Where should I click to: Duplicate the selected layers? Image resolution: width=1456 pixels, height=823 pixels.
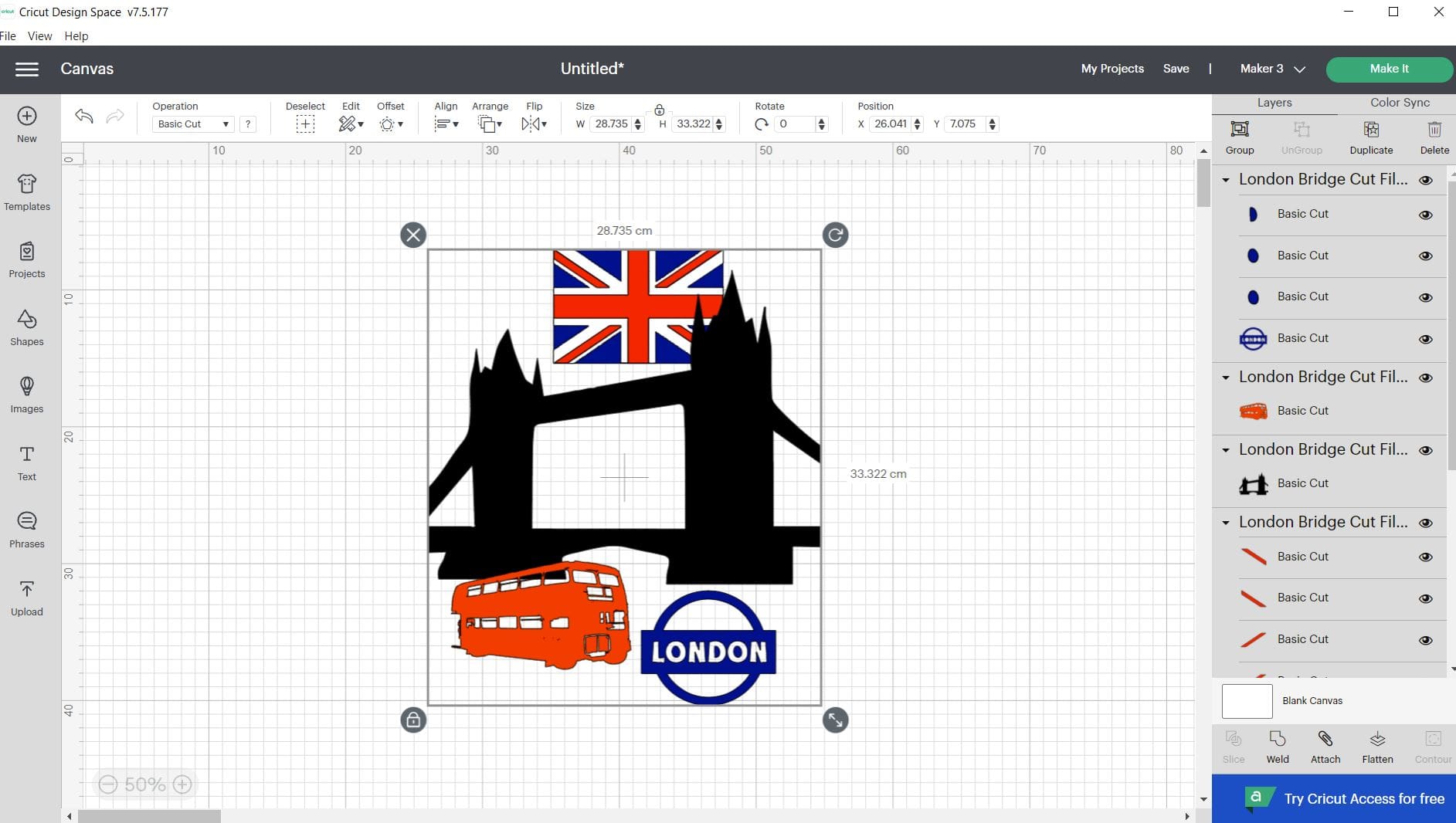1371,137
